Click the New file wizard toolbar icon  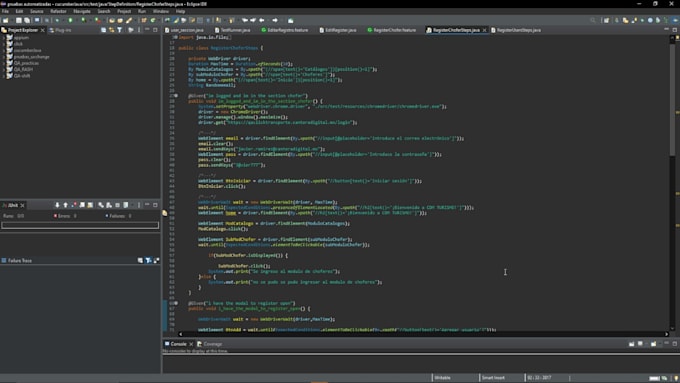[5, 20]
